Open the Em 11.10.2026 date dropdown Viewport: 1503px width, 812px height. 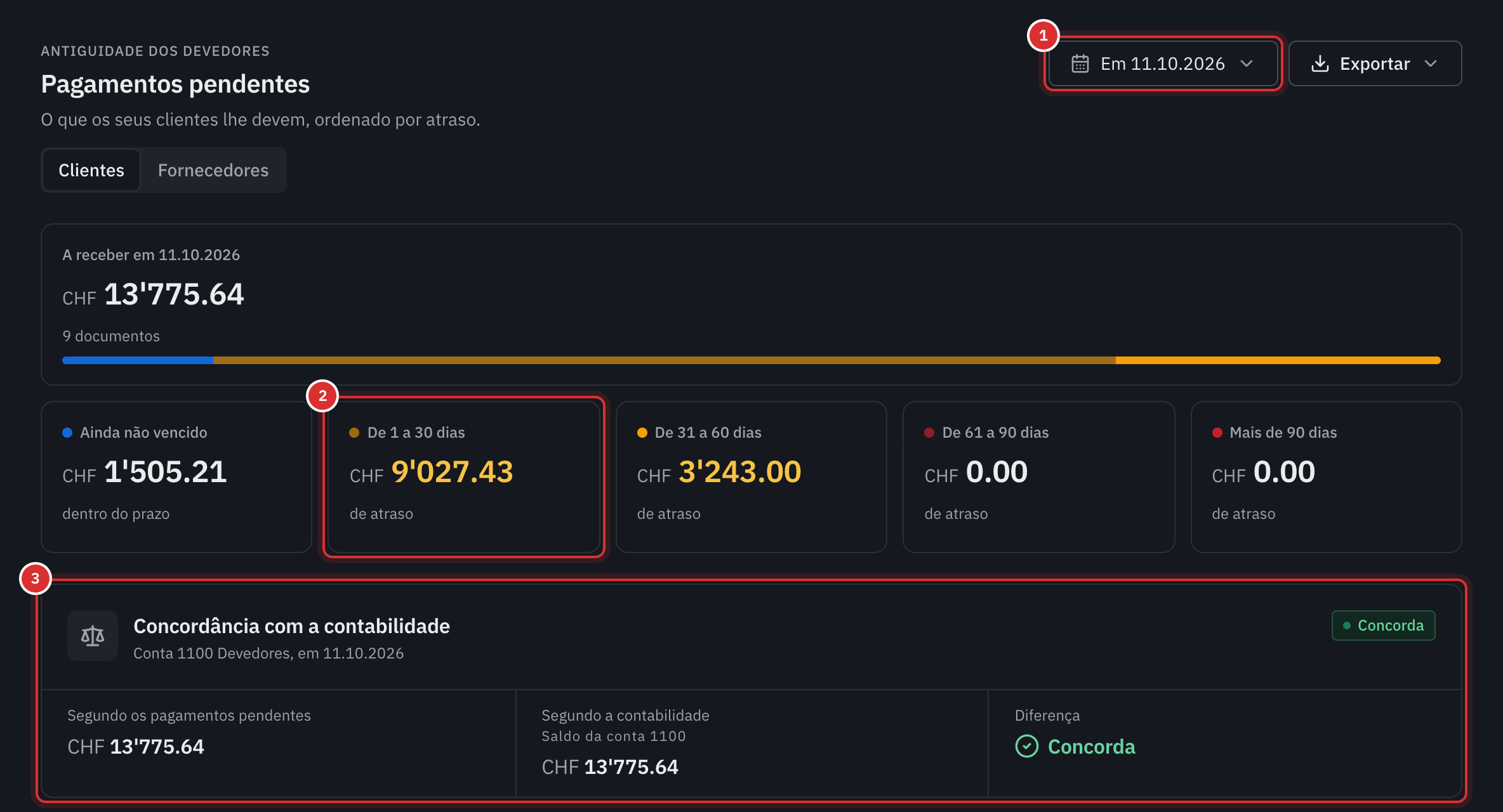[1163, 63]
